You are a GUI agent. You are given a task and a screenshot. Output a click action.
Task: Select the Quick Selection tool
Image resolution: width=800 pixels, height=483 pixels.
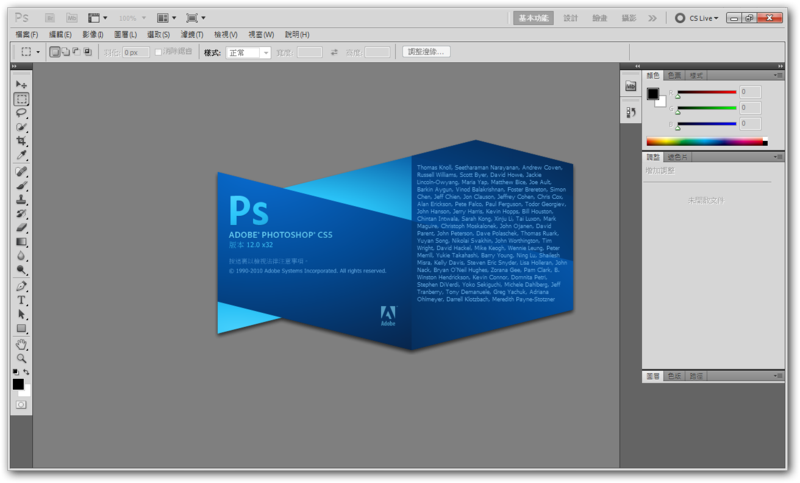point(21,127)
